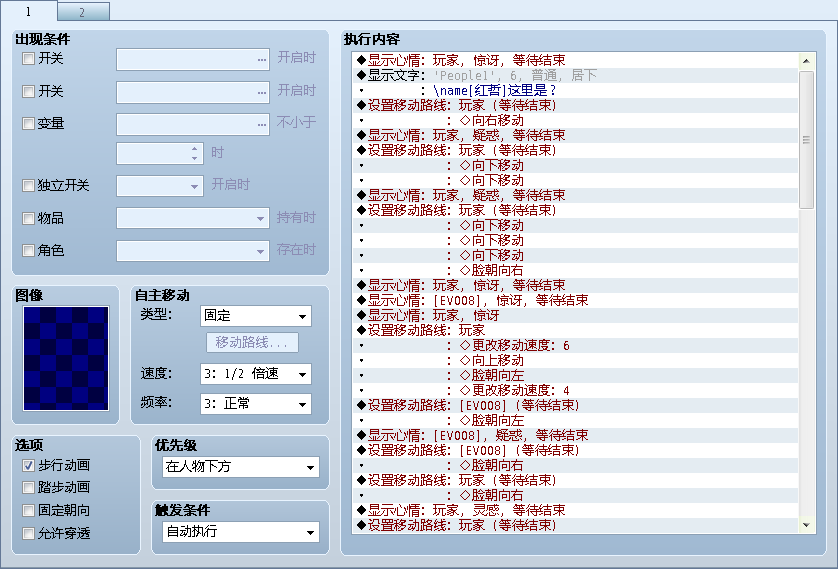Select event page tab 1

coord(28,11)
